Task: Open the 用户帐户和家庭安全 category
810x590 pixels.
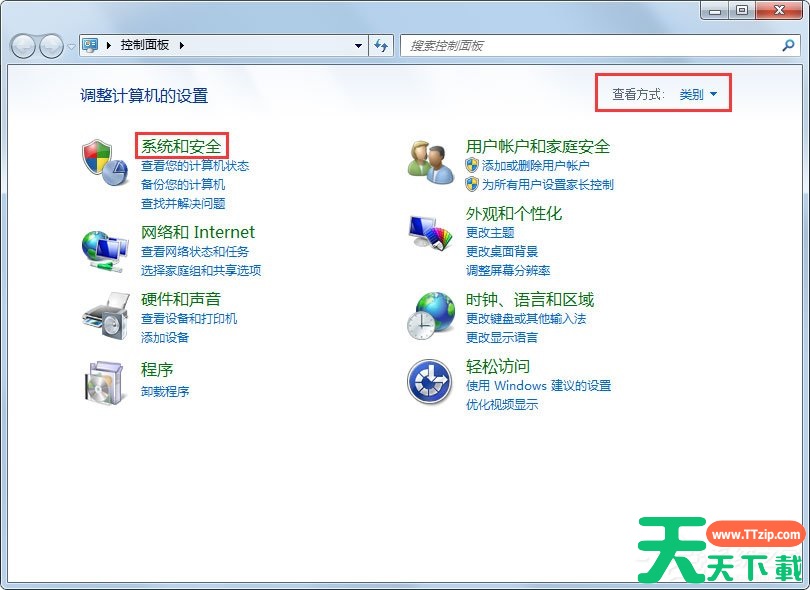Action: [x=538, y=146]
